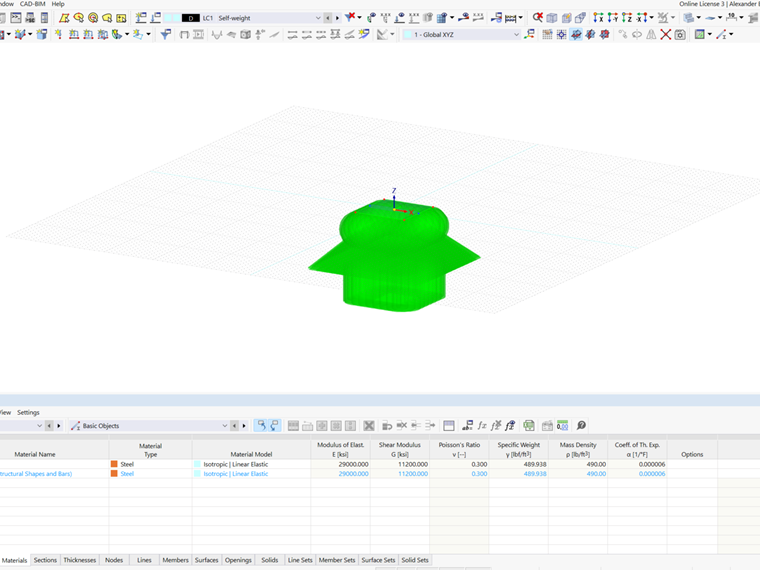Click the Excel export icon in table toolbar

tap(529, 426)
